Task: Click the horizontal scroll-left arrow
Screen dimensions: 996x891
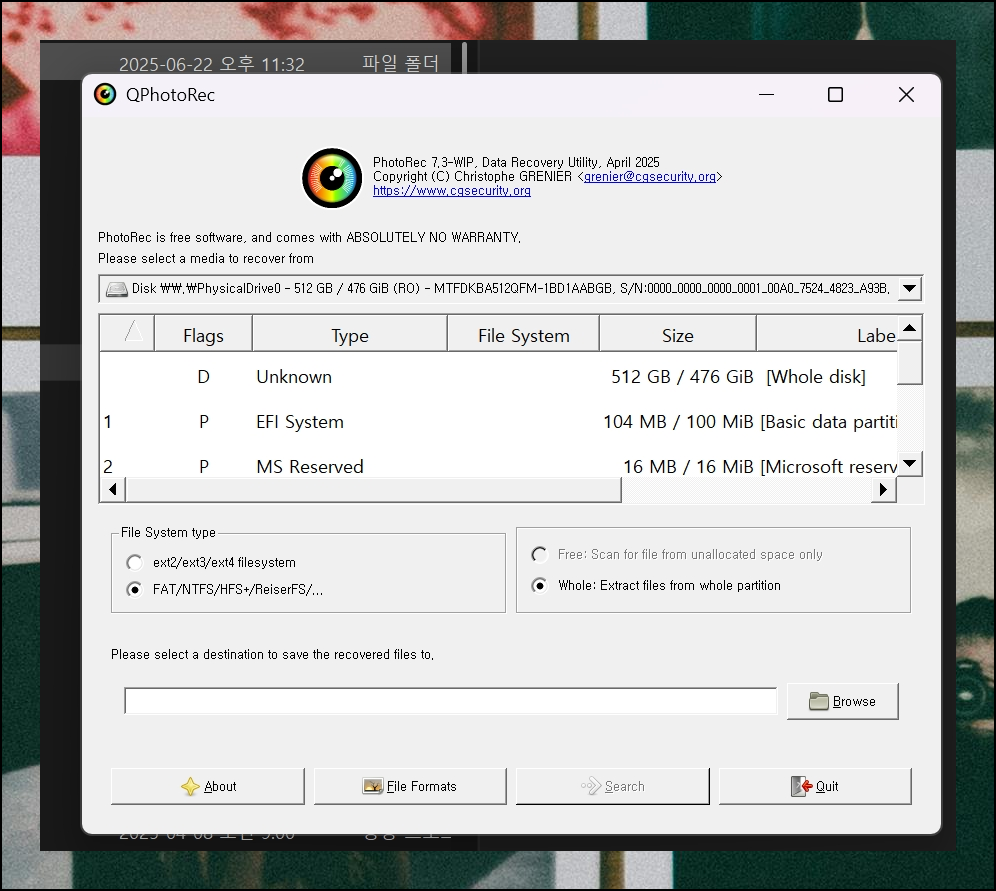Action: point(113,490)
